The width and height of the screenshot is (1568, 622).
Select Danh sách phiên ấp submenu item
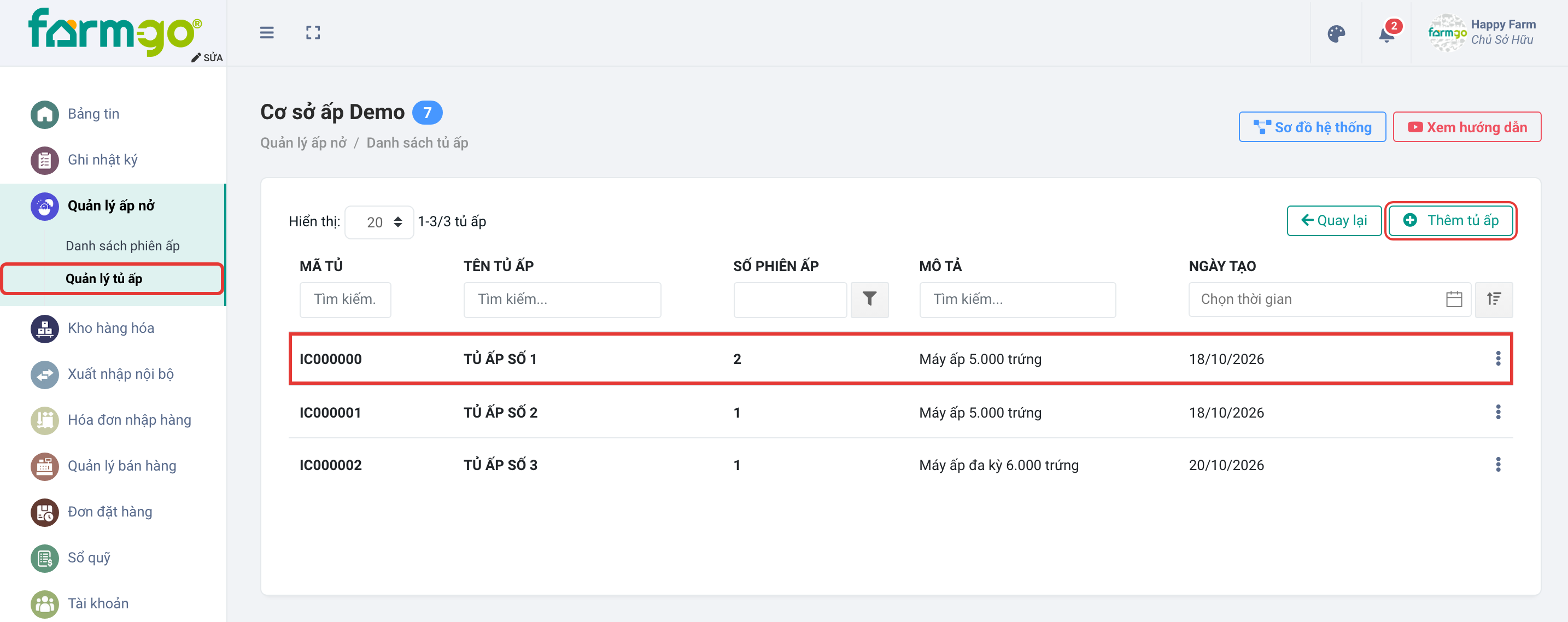coord(122,245)
